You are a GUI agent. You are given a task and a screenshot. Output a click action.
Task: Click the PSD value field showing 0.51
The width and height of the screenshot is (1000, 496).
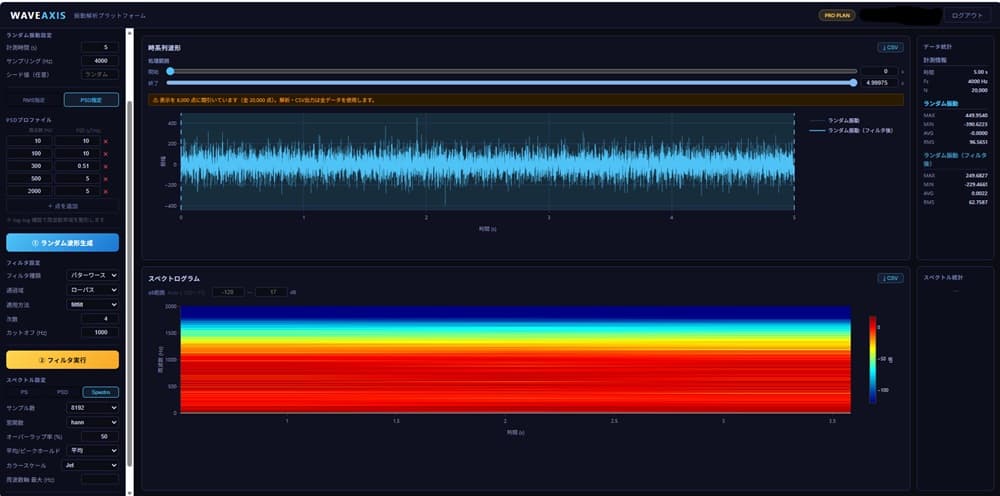[x=77, y=166]
